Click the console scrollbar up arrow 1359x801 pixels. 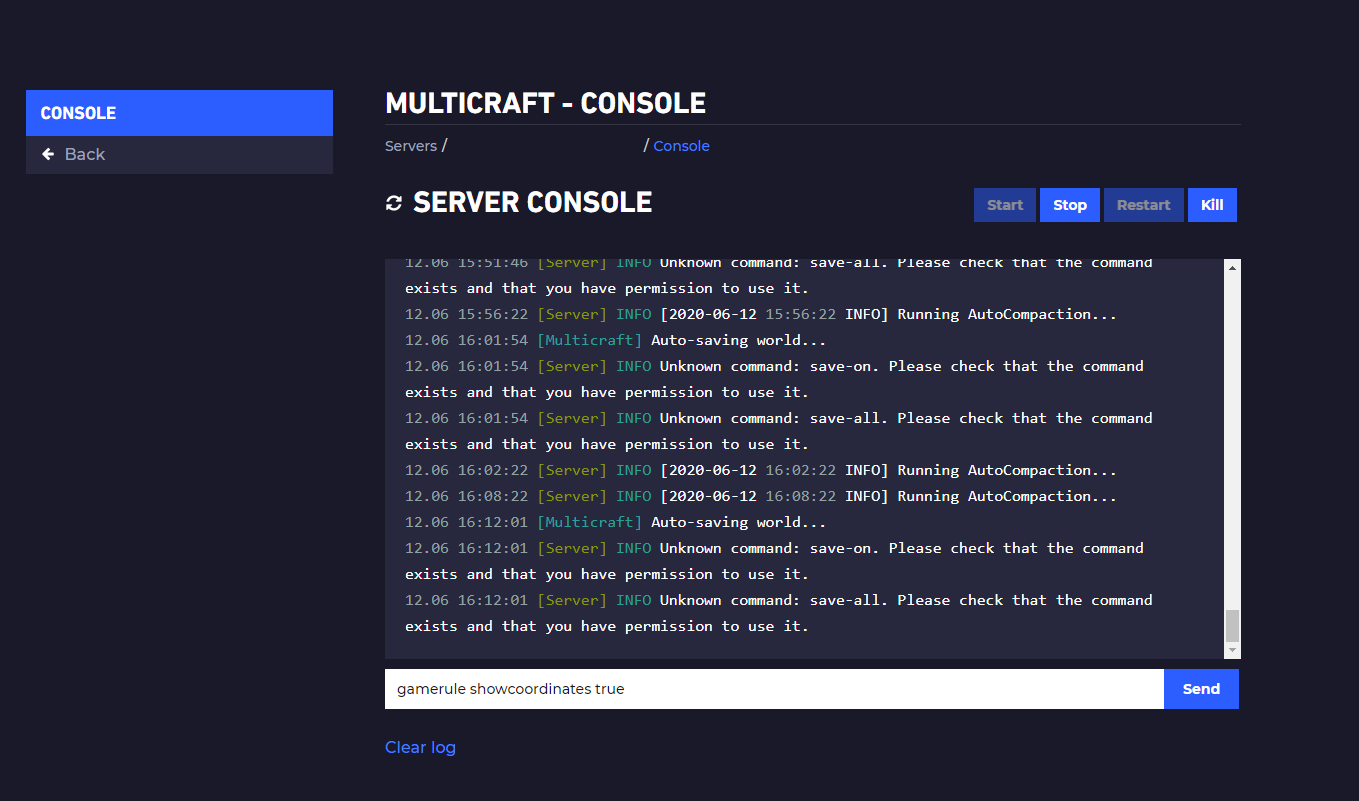tap(1231, 265)
